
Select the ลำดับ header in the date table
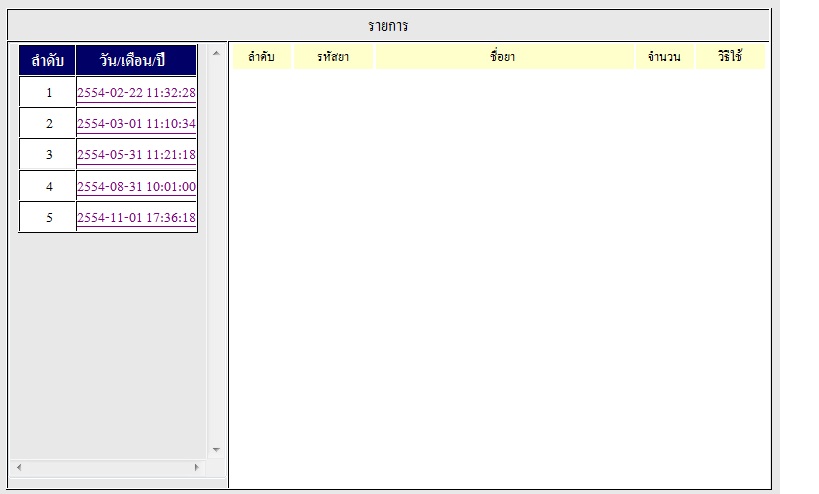(x=48, y=60)
